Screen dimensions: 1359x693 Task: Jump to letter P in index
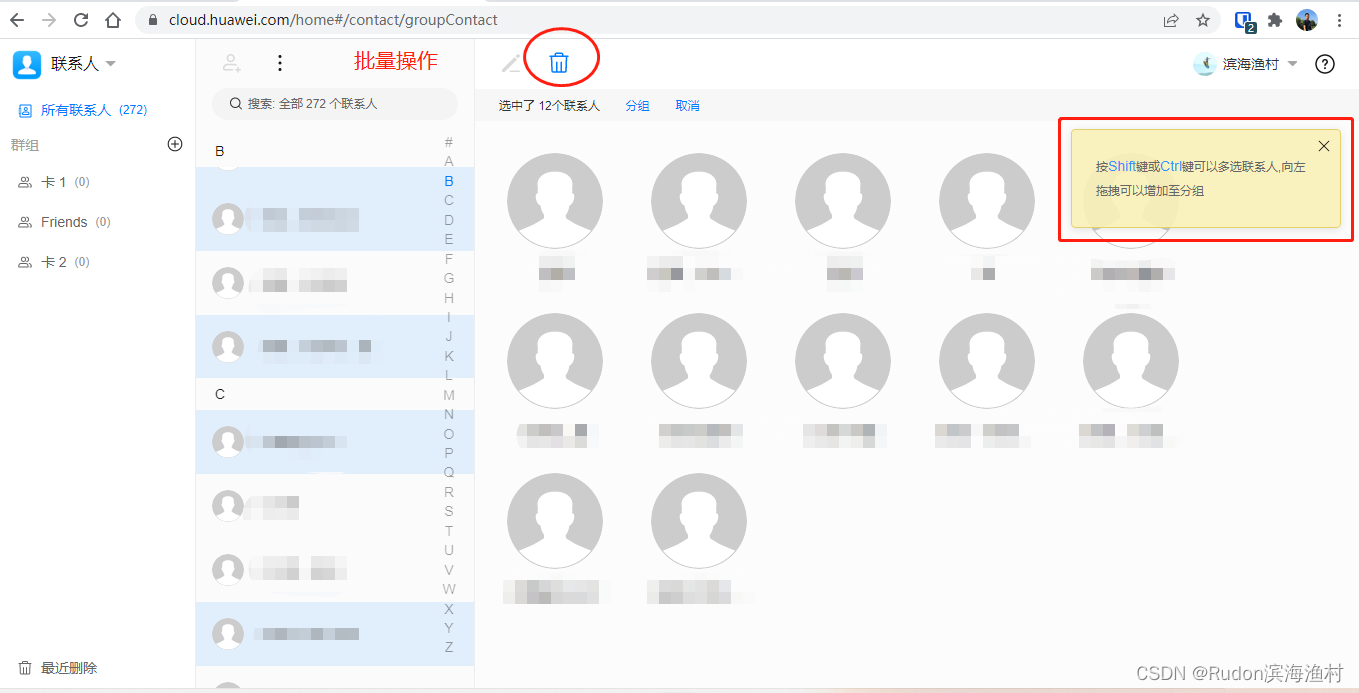tap(449, 453)
